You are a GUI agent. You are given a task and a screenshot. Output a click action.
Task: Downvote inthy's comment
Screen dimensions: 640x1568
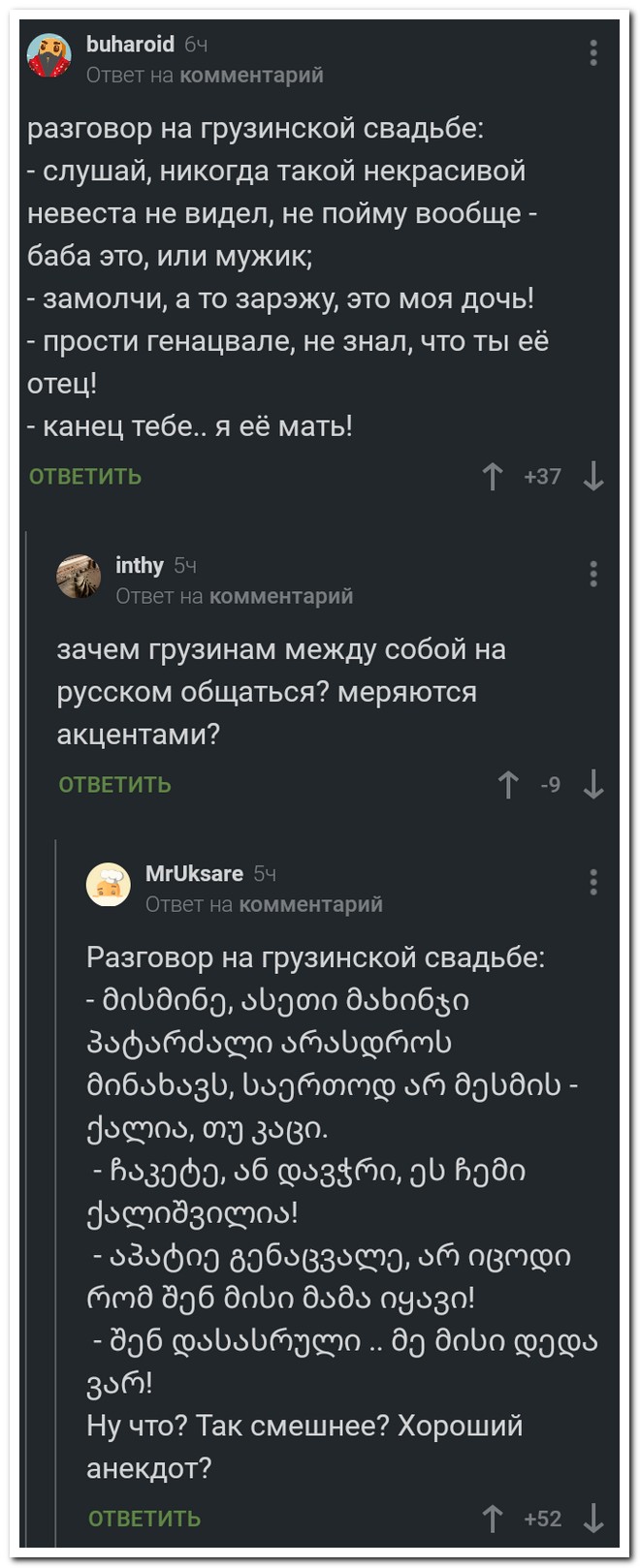[x=593, y=784]
